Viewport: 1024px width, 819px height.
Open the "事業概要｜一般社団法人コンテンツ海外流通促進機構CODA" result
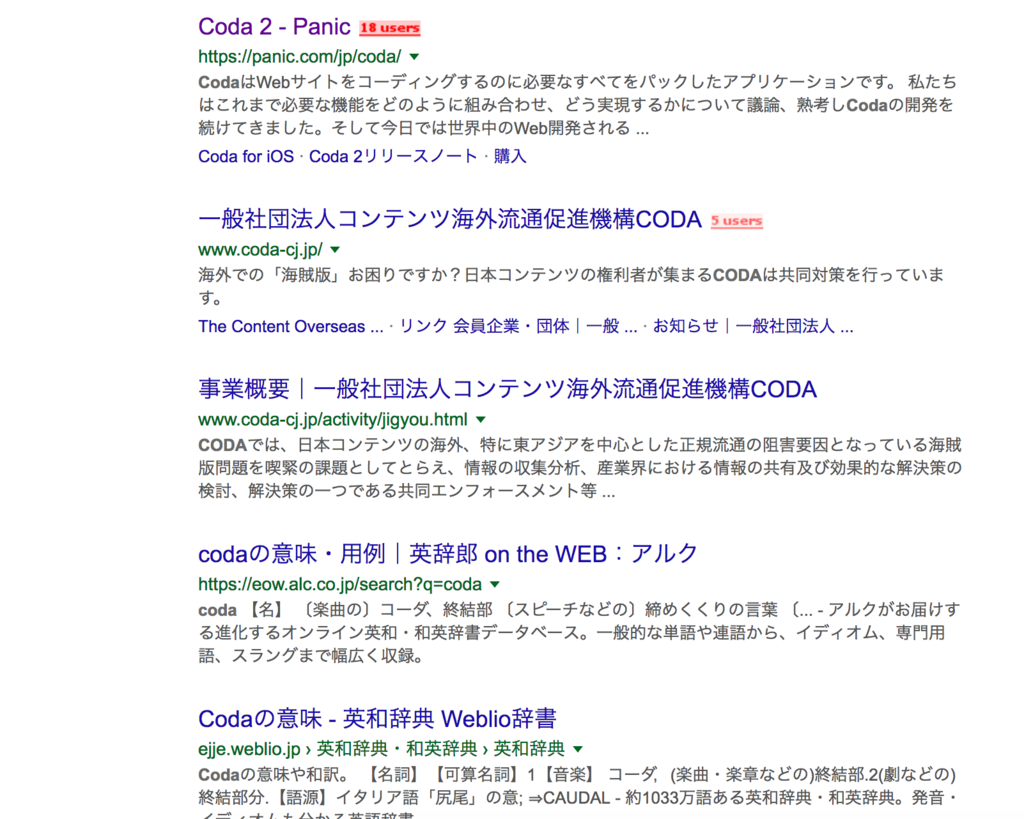click(507, 389)
